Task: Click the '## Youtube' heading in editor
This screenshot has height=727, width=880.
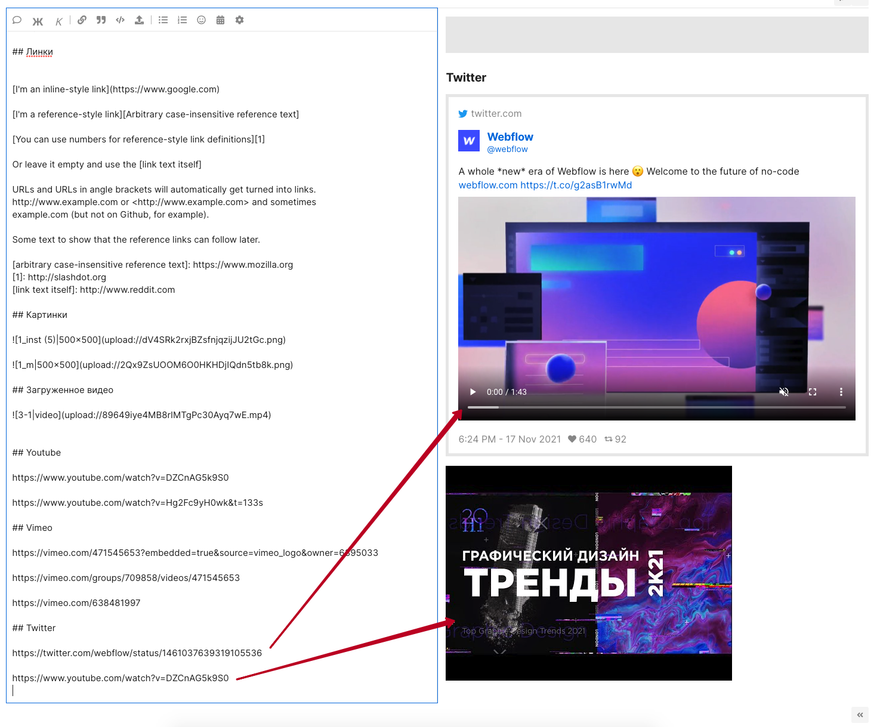Action: (36, 452)
